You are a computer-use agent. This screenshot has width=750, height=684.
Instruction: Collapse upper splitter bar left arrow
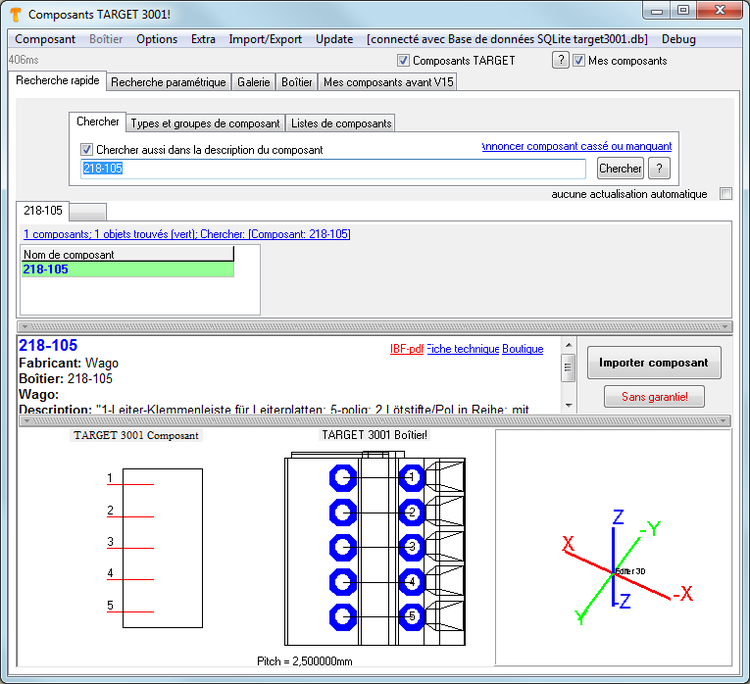click(25, 327)
